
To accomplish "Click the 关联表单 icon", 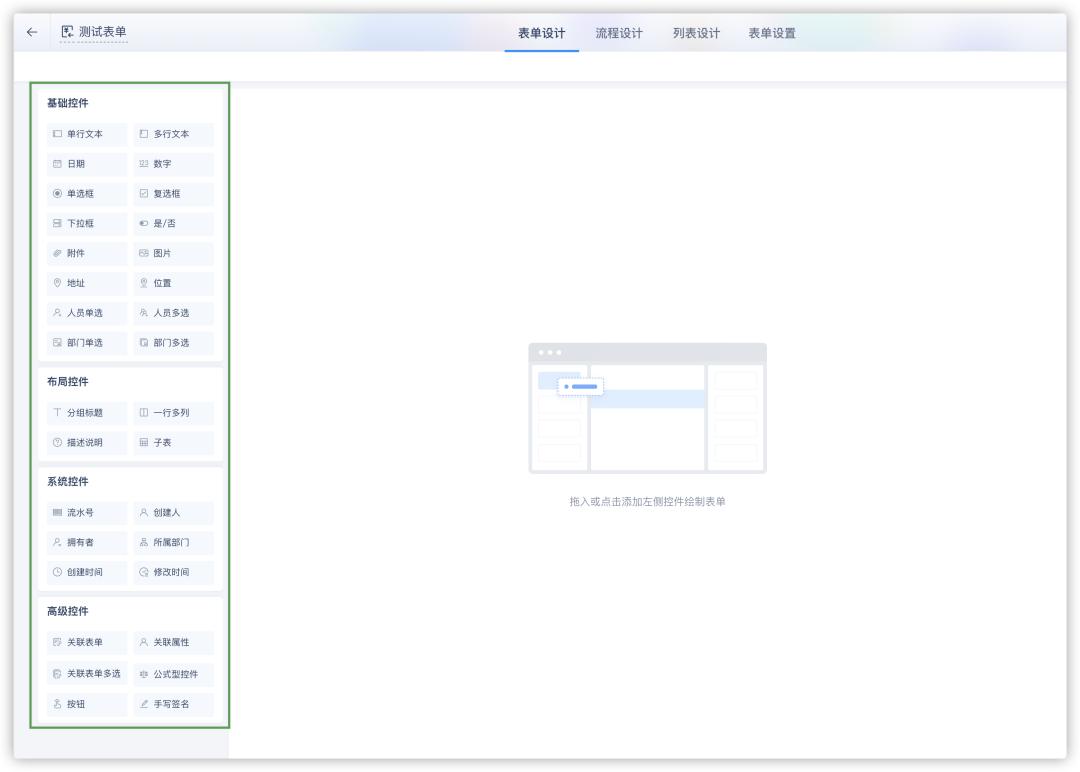I will 57,642.
